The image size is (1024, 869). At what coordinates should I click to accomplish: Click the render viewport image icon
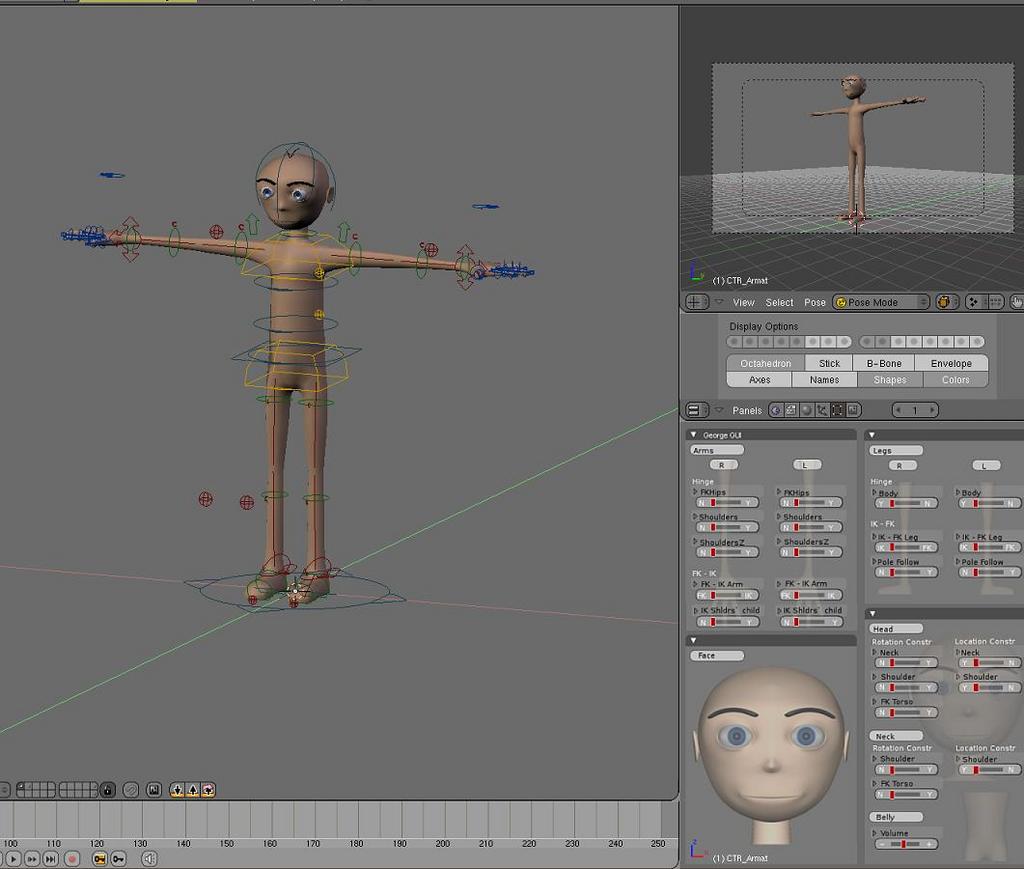pyautogui.click(x=154, y=790)
